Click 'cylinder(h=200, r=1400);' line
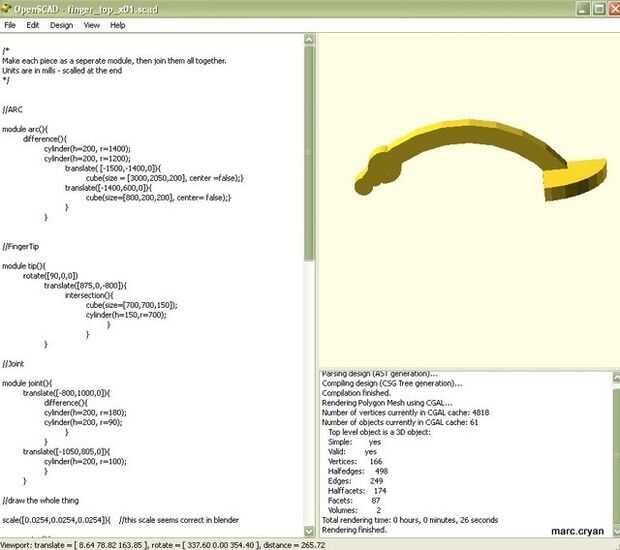The width and height of the screenshot is (620, 550). tap(87, 149)
